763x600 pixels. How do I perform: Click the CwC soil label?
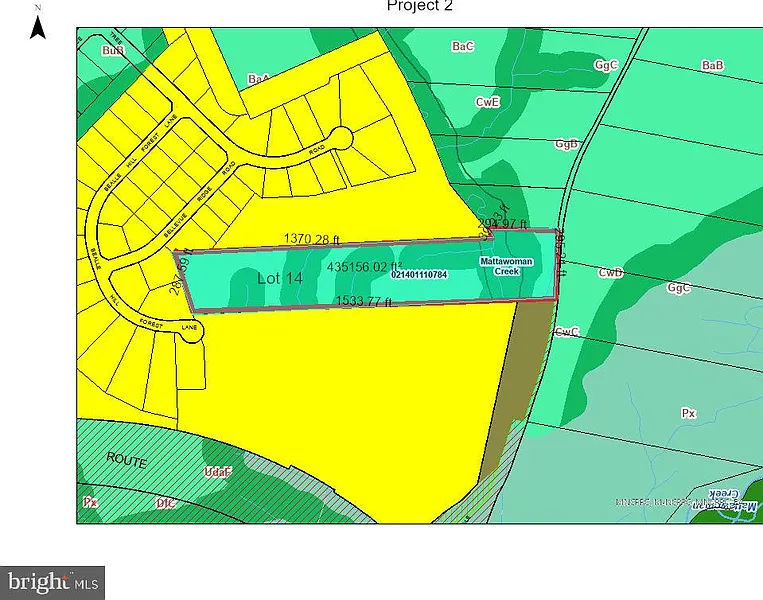pos(567,331)
